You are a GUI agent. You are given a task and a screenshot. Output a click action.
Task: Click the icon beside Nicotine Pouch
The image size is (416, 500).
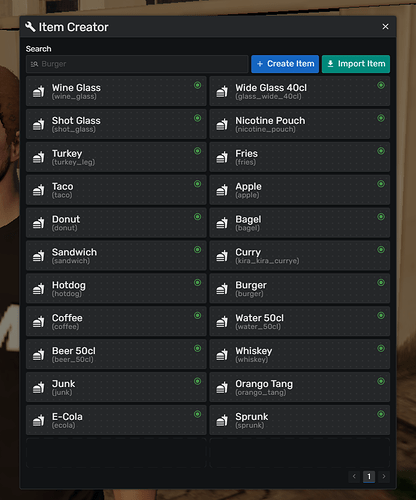coord(222,124)
